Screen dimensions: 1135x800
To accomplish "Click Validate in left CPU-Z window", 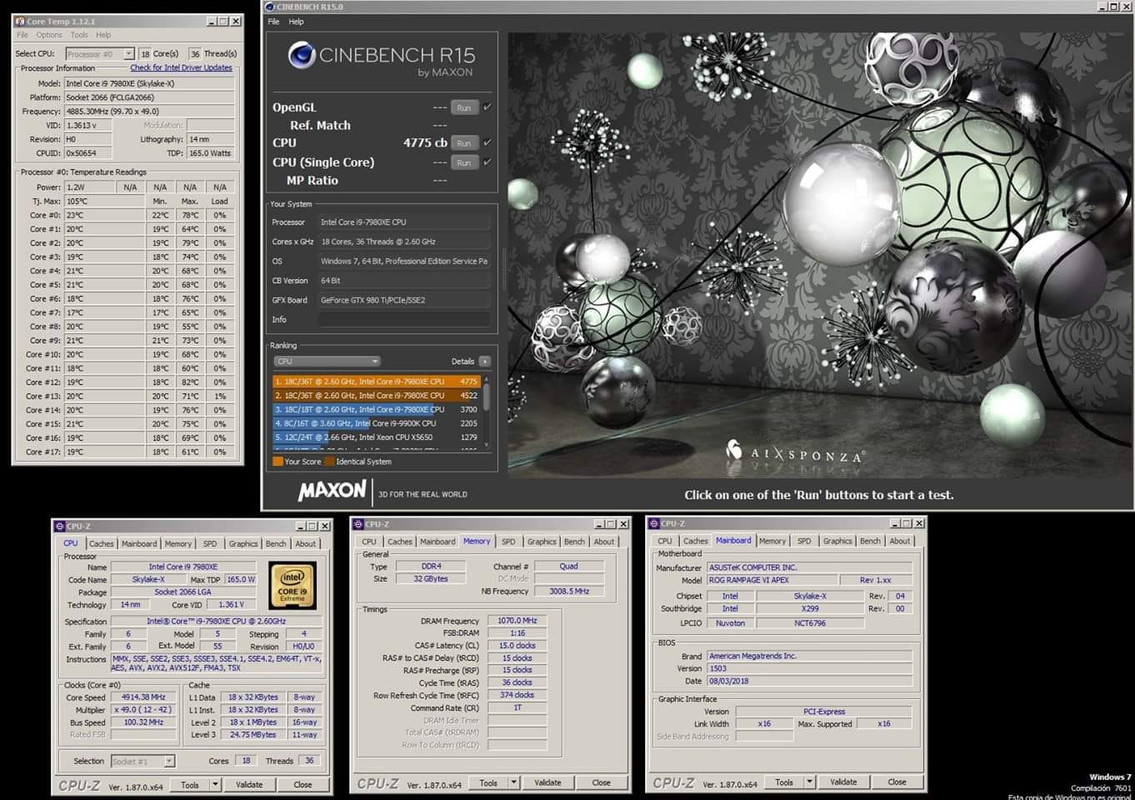I will [249, 785].
